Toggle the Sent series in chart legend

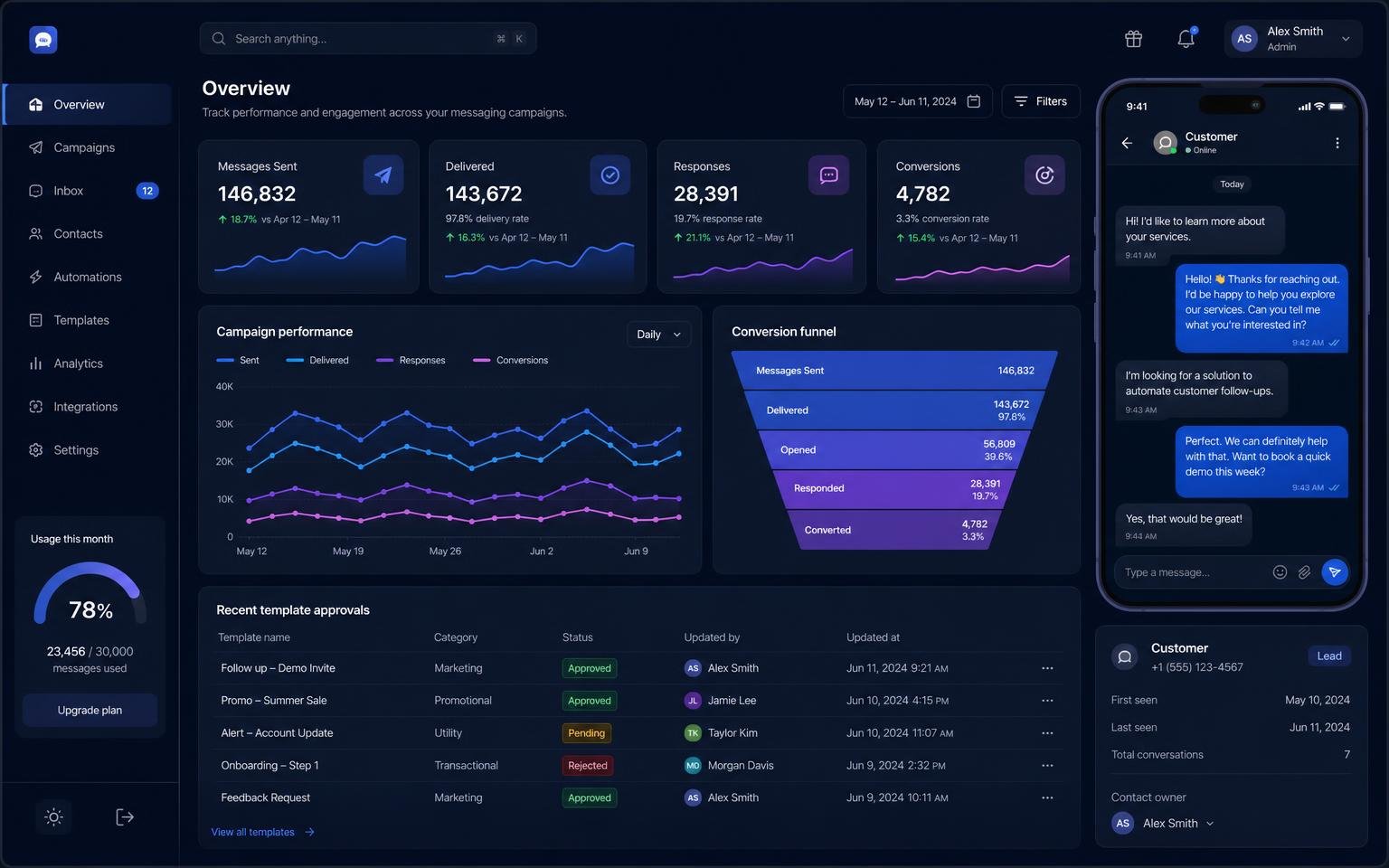tap(238, 360)
